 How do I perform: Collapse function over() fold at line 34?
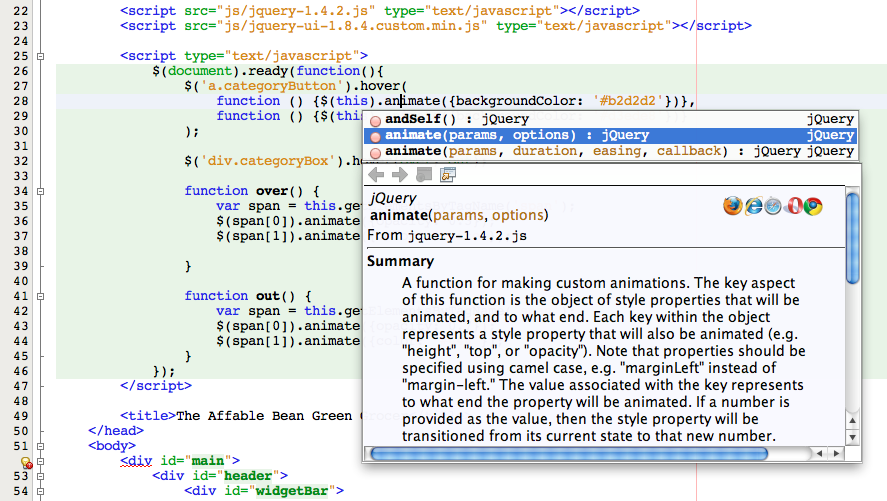point(41,191)
